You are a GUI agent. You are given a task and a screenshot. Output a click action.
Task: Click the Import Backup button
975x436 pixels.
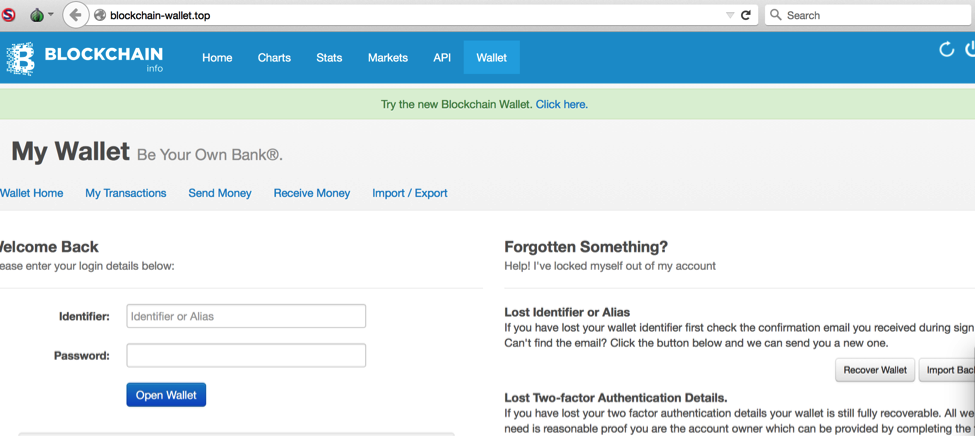(x=947, y=370)
